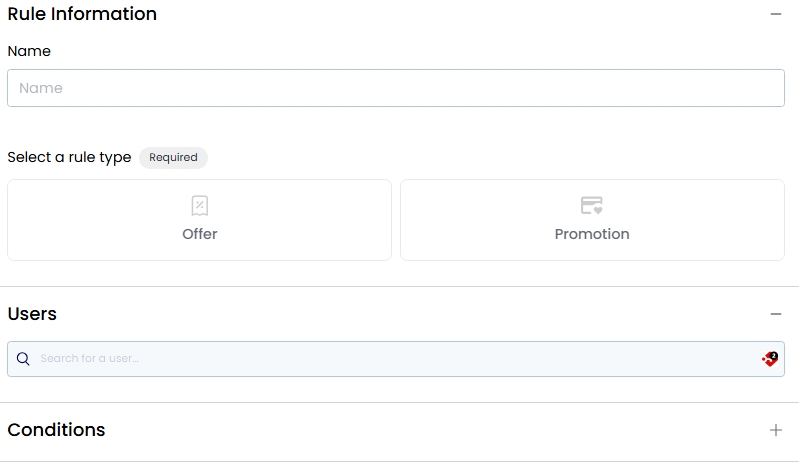Click the Offer receipt percent icon
This screenshot has height=469, width=812.
[199, 206]
